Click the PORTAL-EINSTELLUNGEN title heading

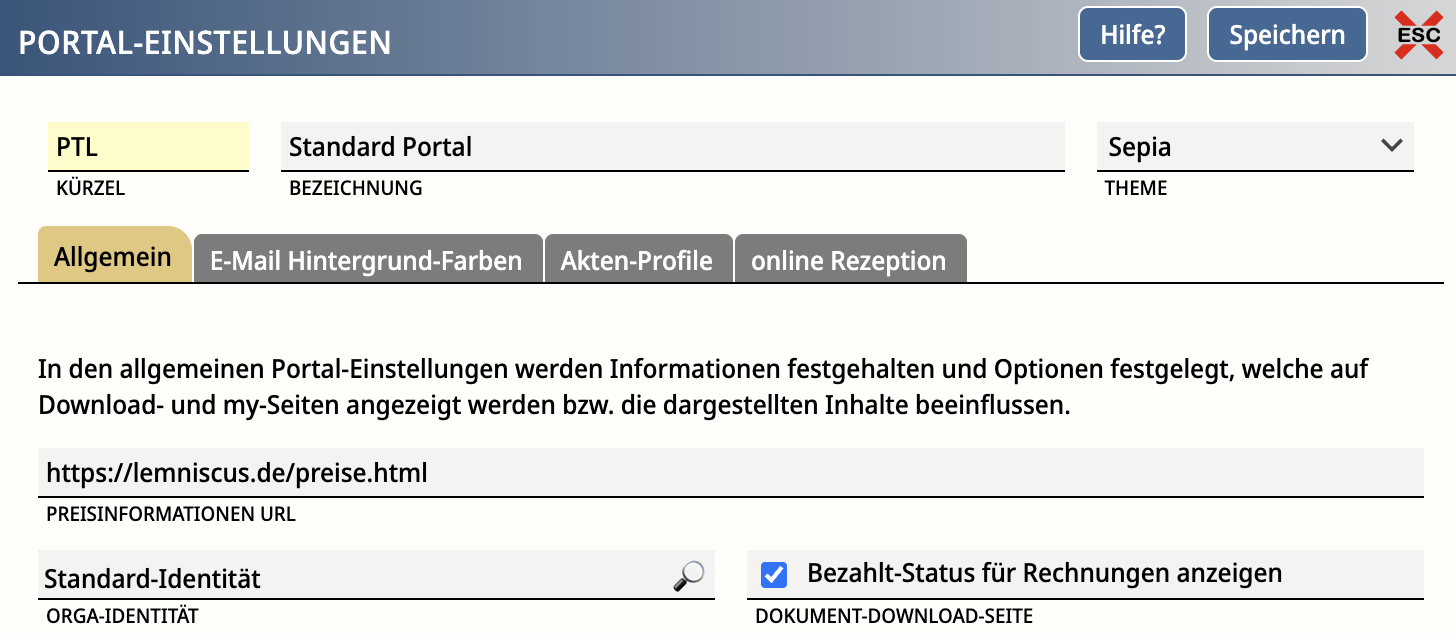(x=205, y=43)
